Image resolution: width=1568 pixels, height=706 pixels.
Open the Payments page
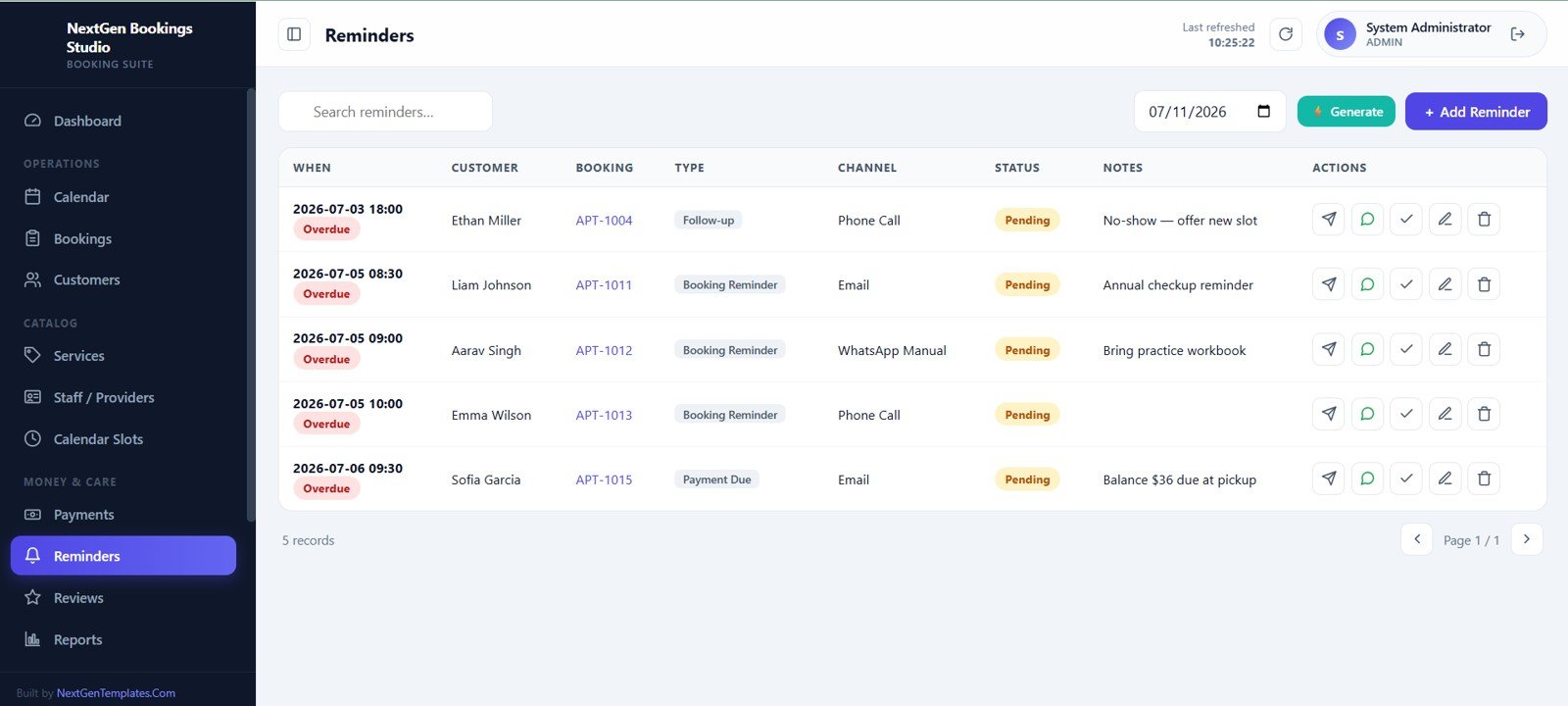(x=123, y=515)
